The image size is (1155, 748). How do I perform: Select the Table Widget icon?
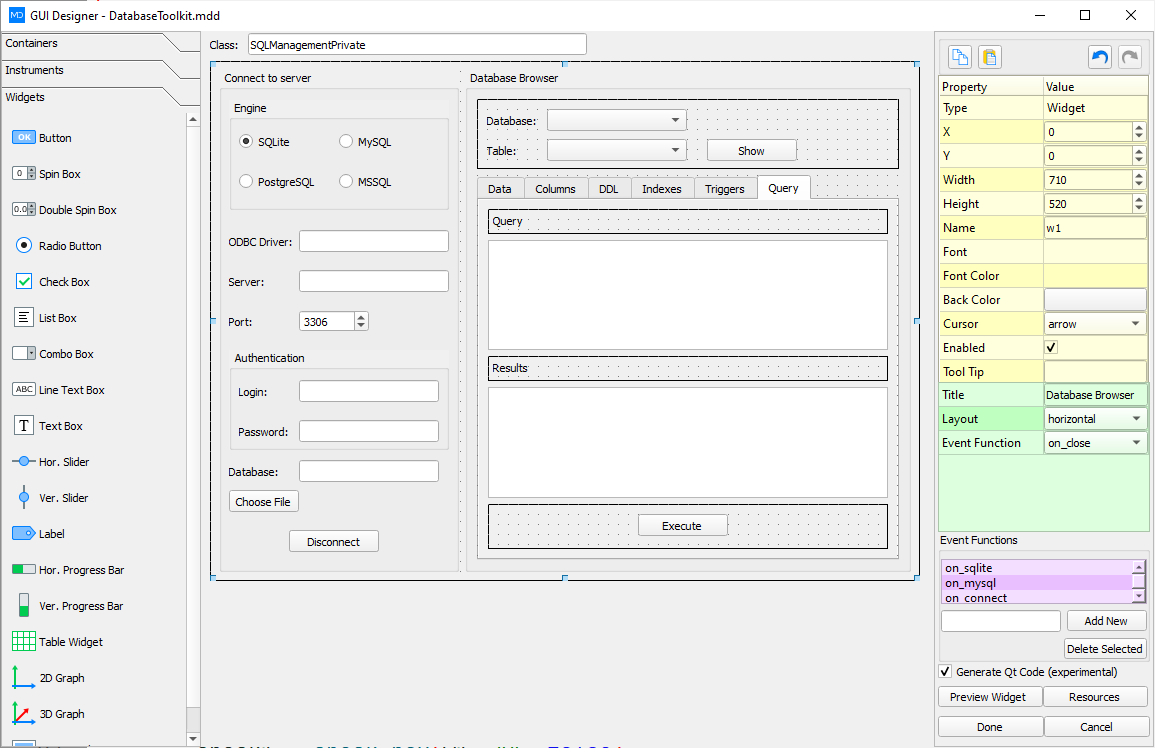pyautogui.click(x=24, y=642)
